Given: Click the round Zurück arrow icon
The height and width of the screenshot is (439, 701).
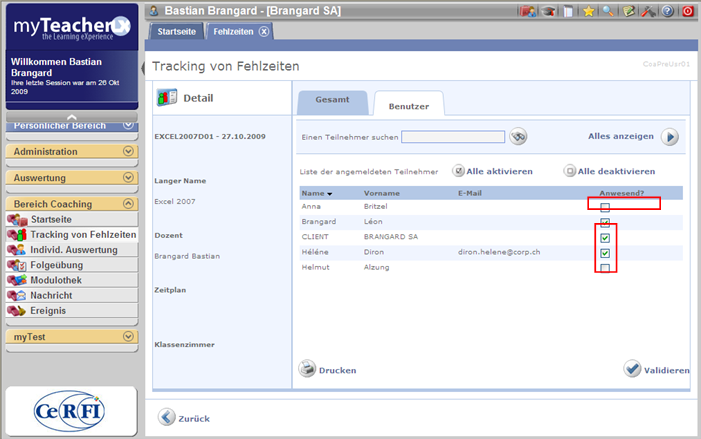Looking at the screenshot, I should [x=168, y=417].
